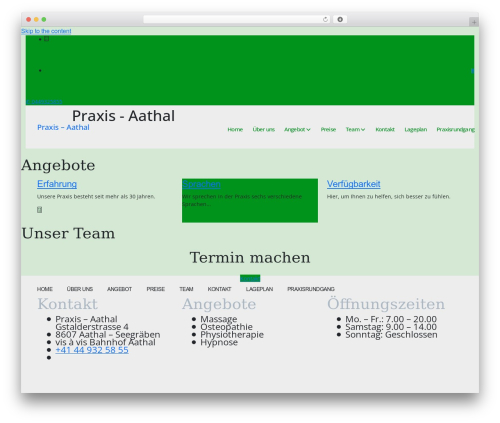Click 'vis à vis Bahnhof Aathal' line
This screenshot has width=500, height=423.
point(105,342)
